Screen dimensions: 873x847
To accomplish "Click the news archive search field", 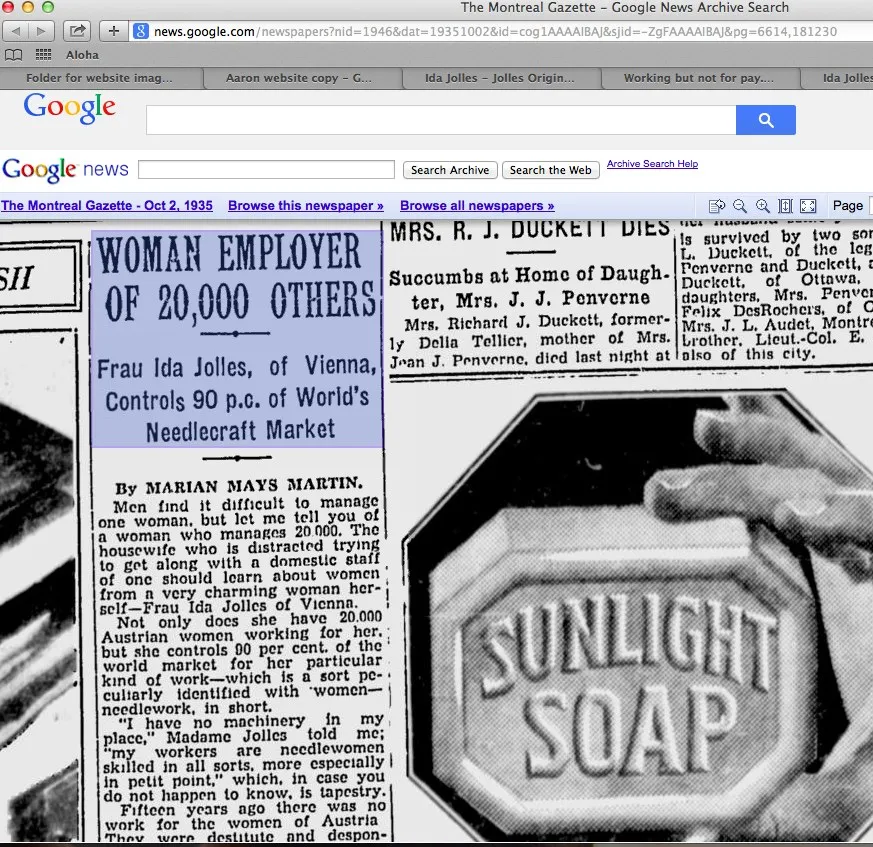I will 266,169.
